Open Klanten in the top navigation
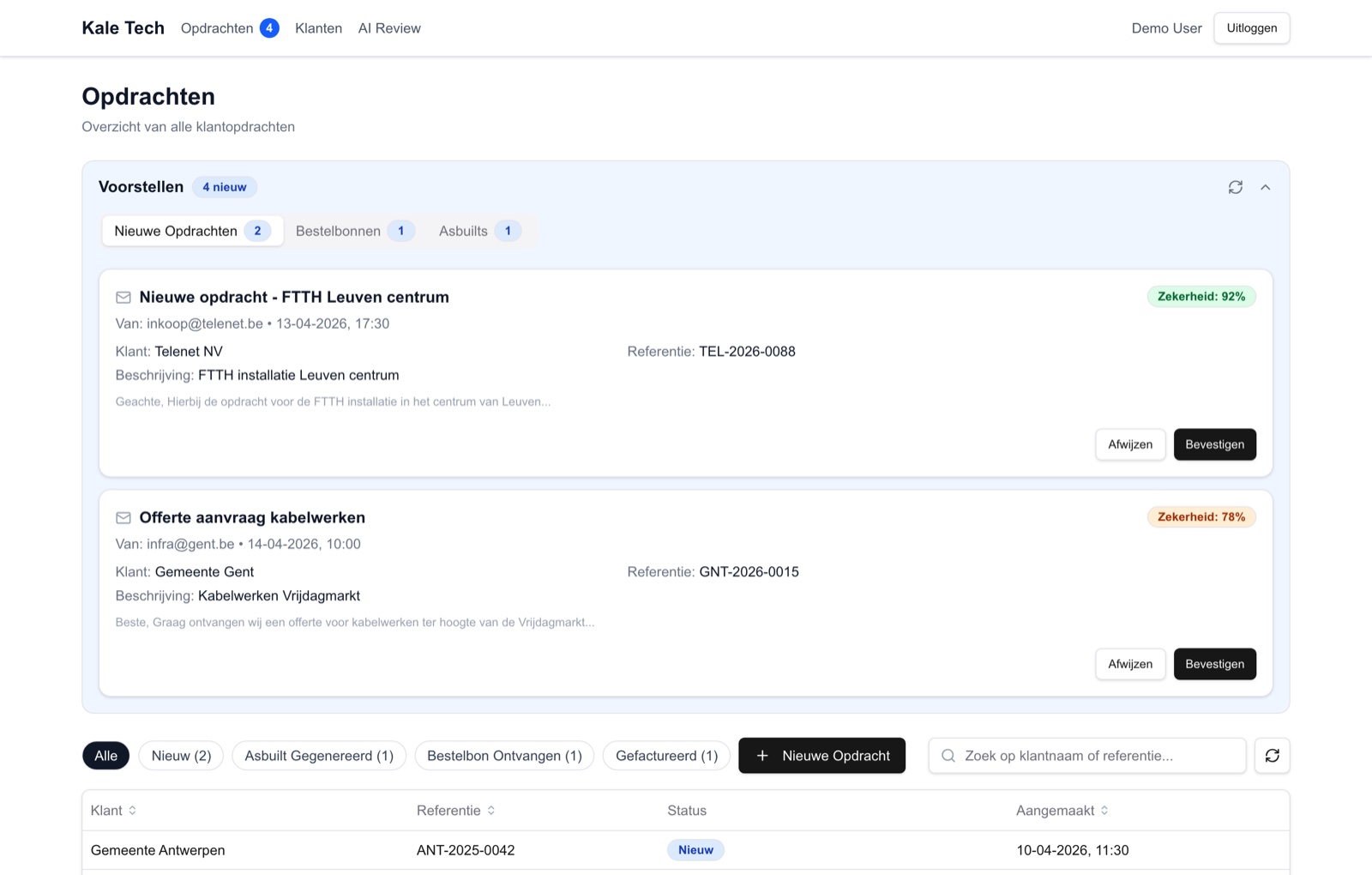The width and height of the screenshot is (1372, 875). coord(318,28)
